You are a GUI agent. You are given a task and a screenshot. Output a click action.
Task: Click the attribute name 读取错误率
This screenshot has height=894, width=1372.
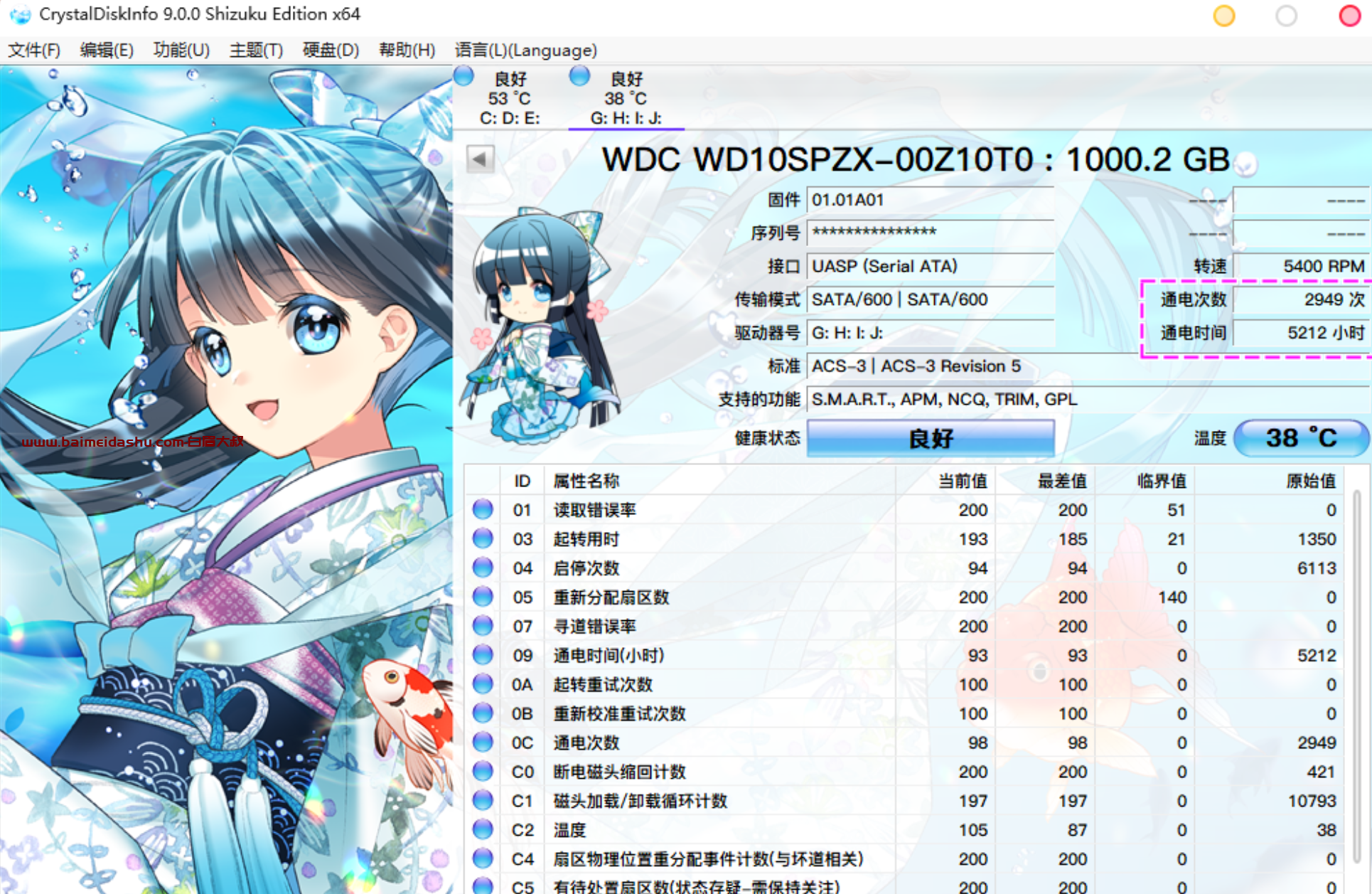click(x=594, y=510)
